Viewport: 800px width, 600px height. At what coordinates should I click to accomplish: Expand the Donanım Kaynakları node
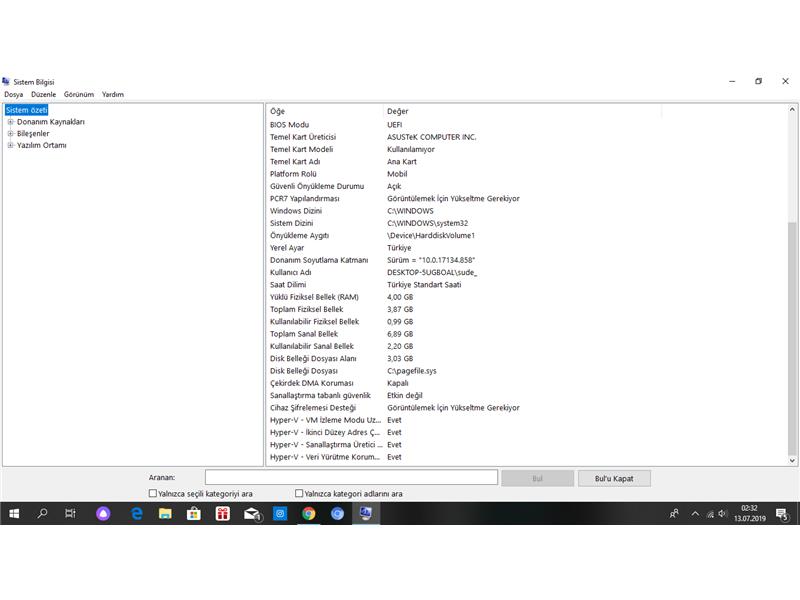[10, 122]
